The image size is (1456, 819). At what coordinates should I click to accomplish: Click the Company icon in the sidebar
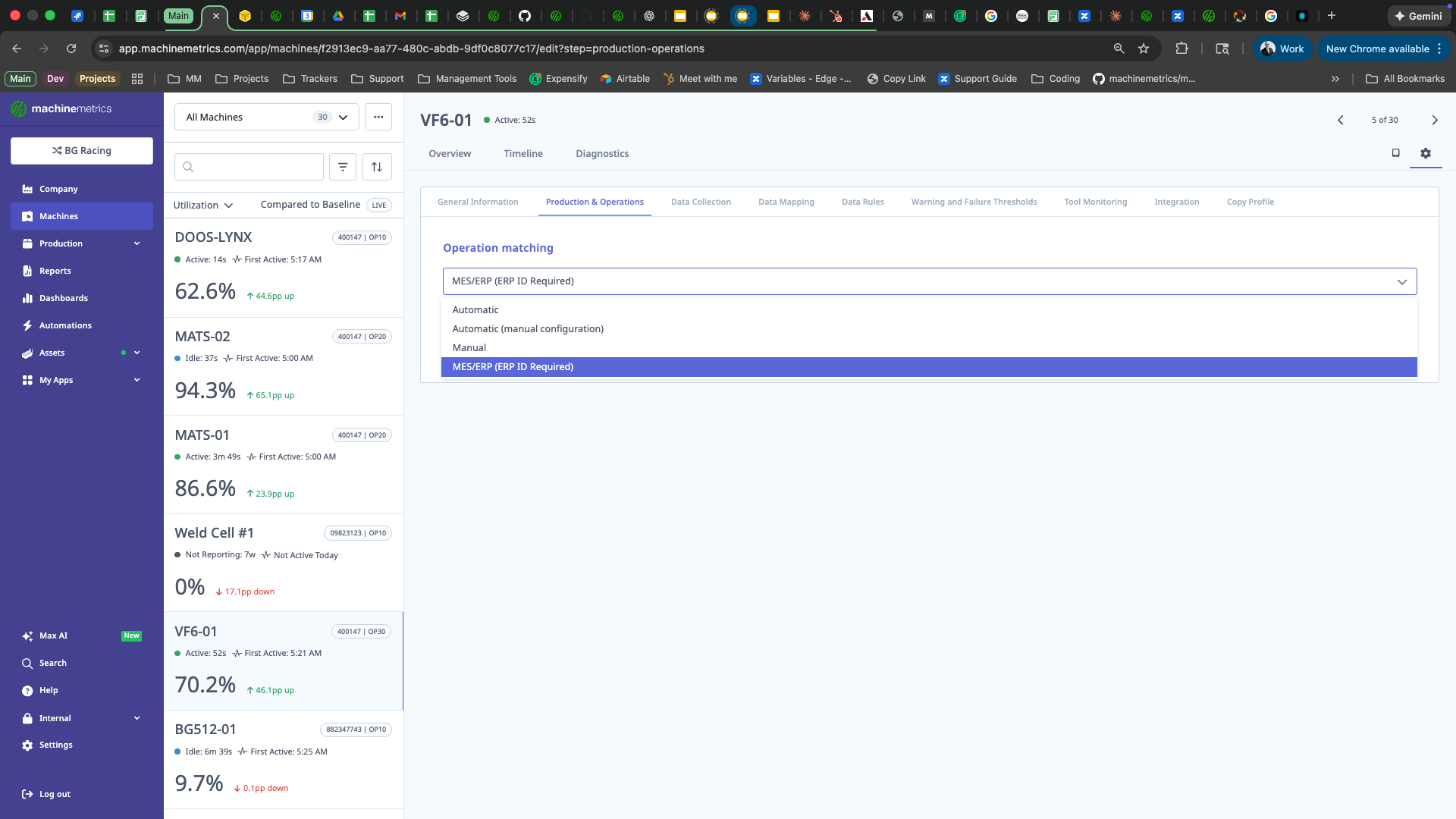tap(27, 189)
